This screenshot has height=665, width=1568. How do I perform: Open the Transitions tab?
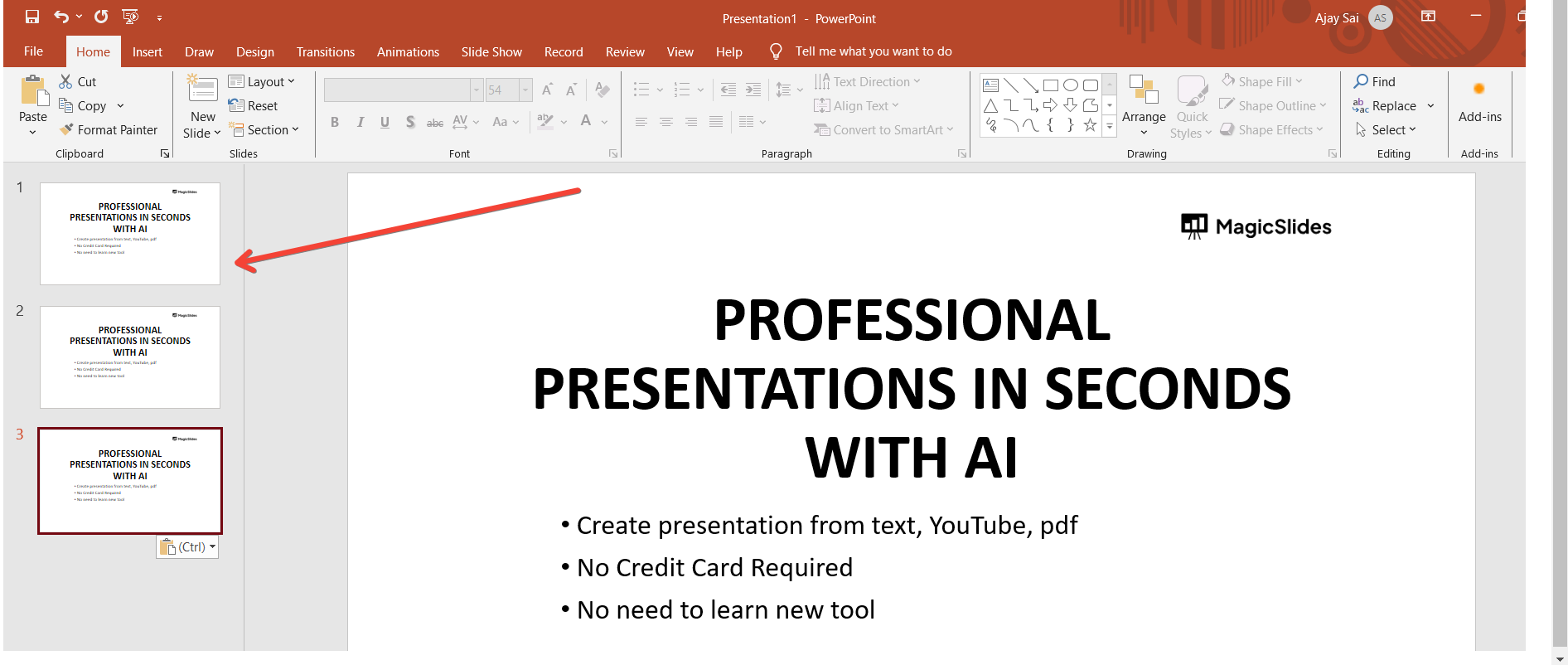[x=325, y=51]
